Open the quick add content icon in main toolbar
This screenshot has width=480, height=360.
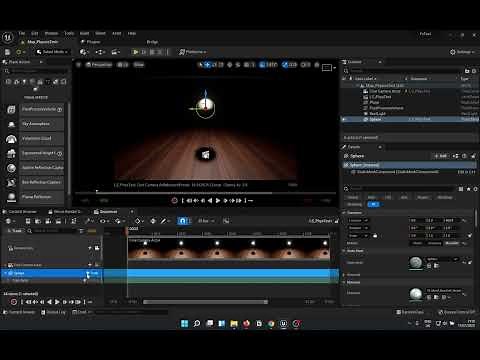tap(83, 52)
